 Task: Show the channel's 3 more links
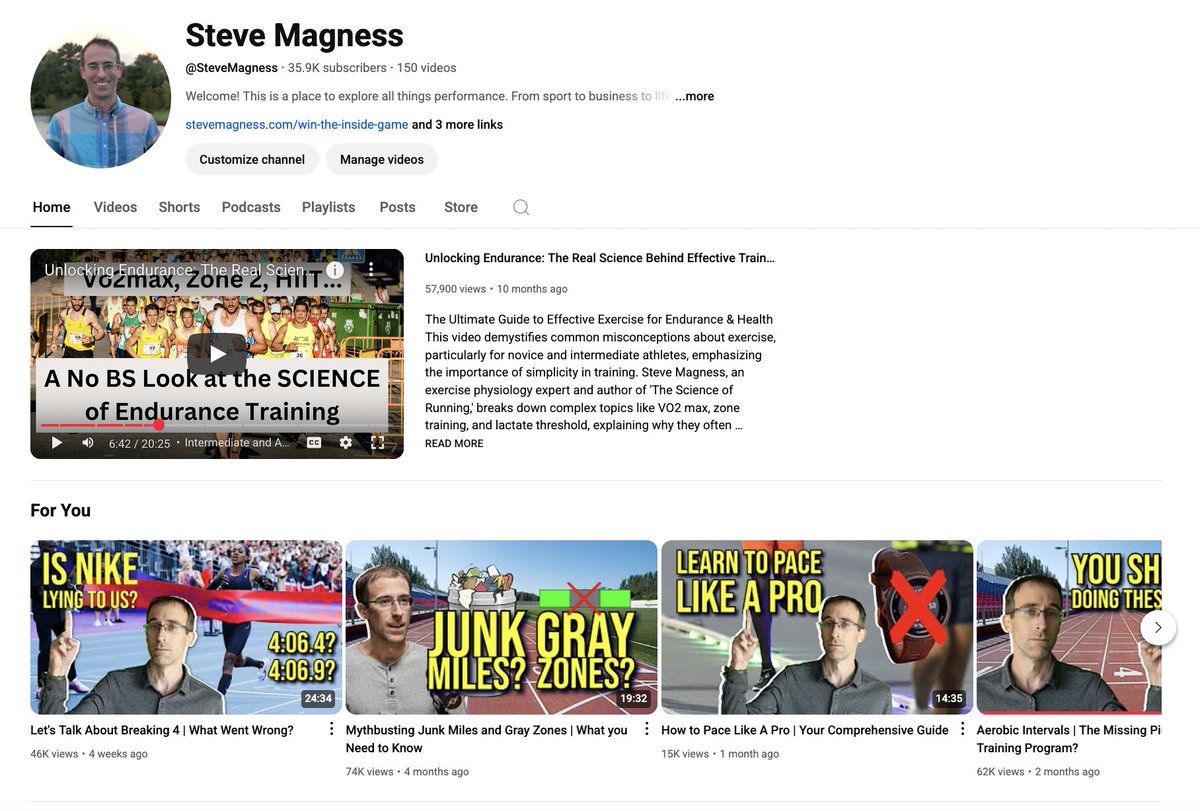click(455, 124)
